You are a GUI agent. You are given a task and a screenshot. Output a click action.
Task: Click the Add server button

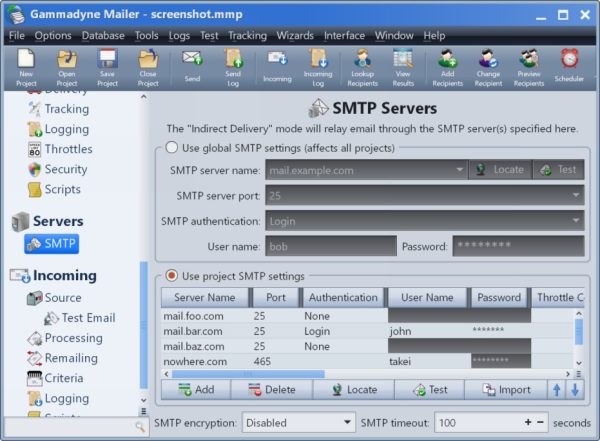pyautogui.click(x=195, y=390)
